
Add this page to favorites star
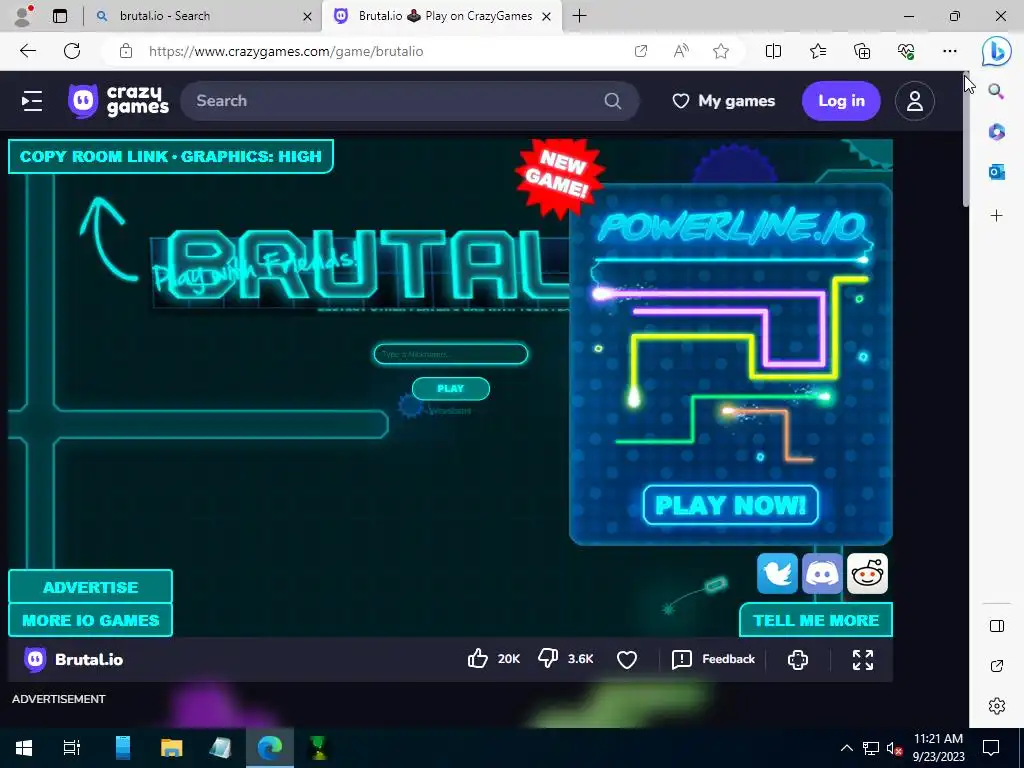[720, 51]
